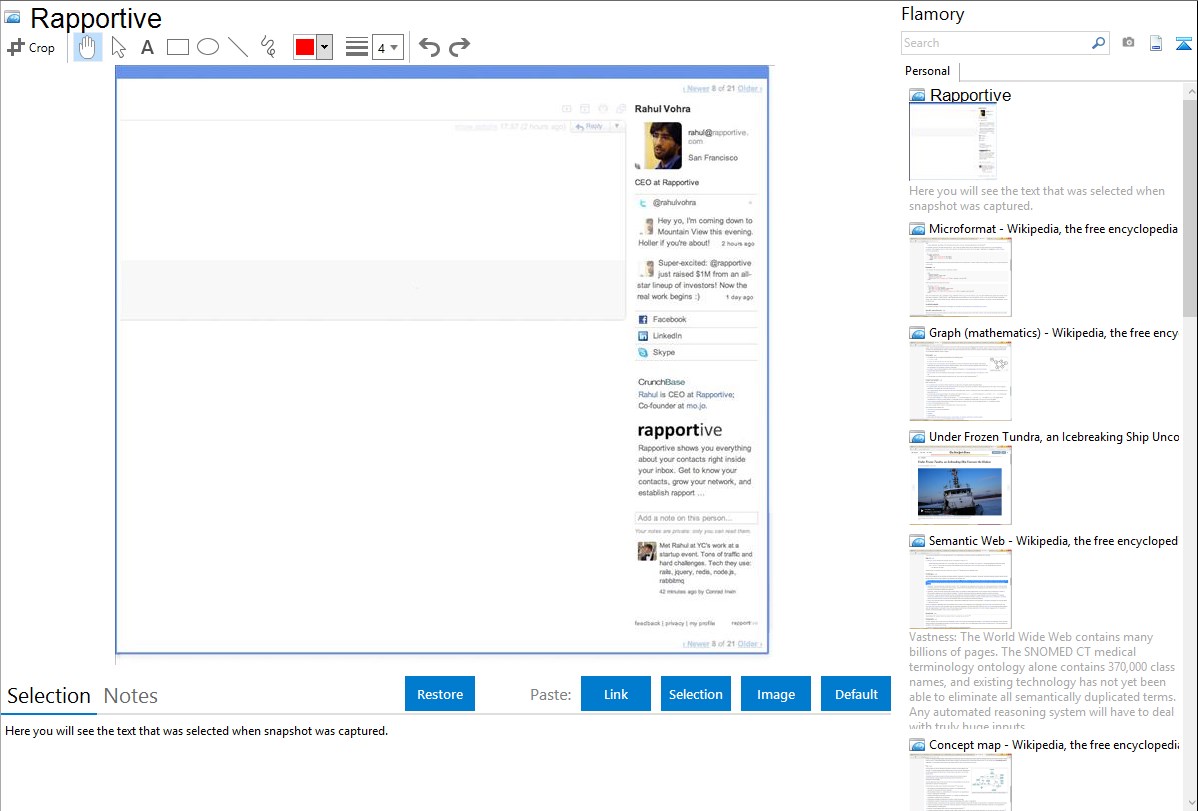Click the Rapportive title heading
This screenshot has height=811, width=1198.
pyautogui.click(x=96, y=18)
